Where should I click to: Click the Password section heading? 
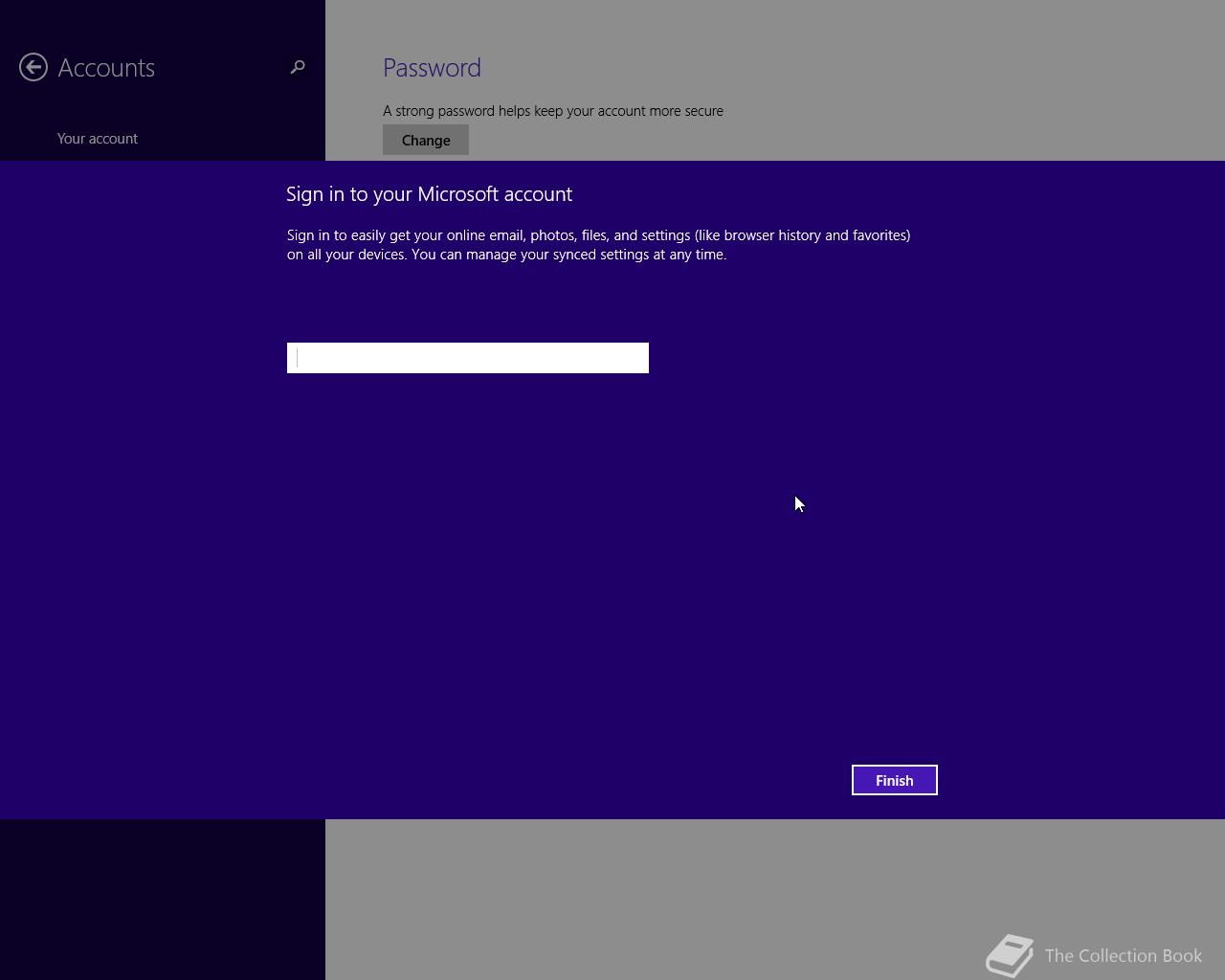pos(432,68)
